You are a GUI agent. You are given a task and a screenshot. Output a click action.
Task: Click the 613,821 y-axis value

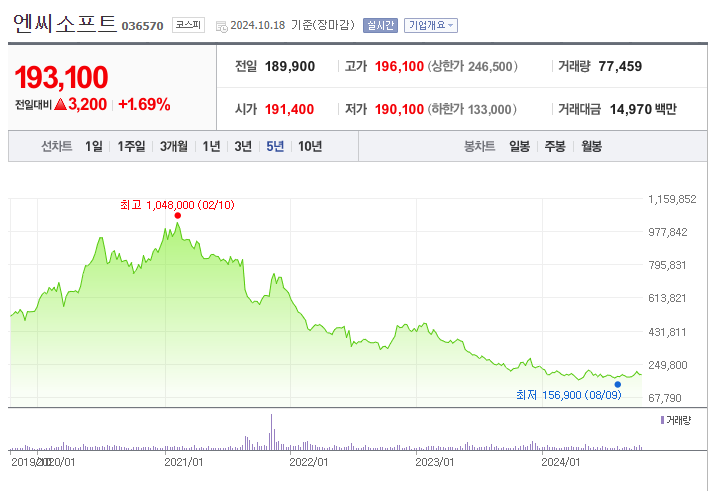pos(667,298)
